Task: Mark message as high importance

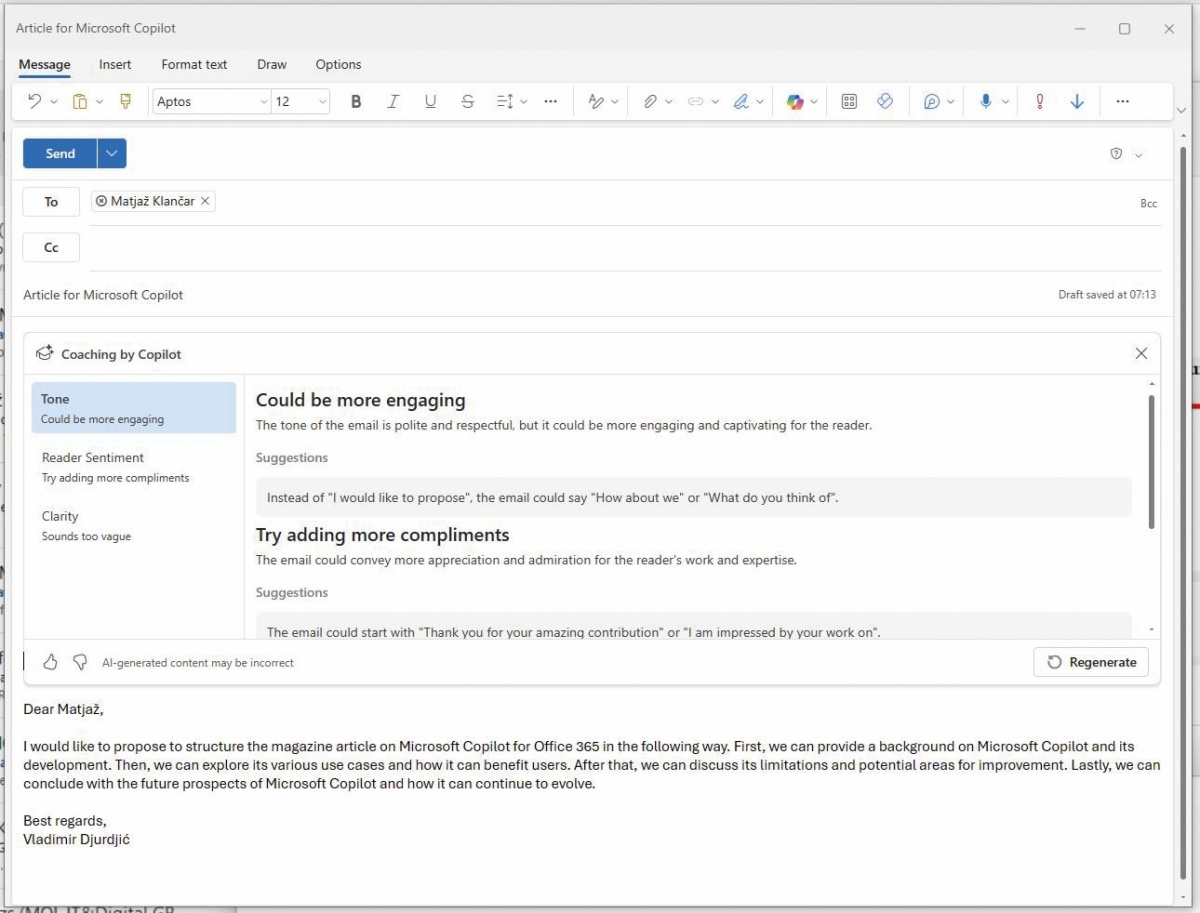Action: [x=1040, y=101]
